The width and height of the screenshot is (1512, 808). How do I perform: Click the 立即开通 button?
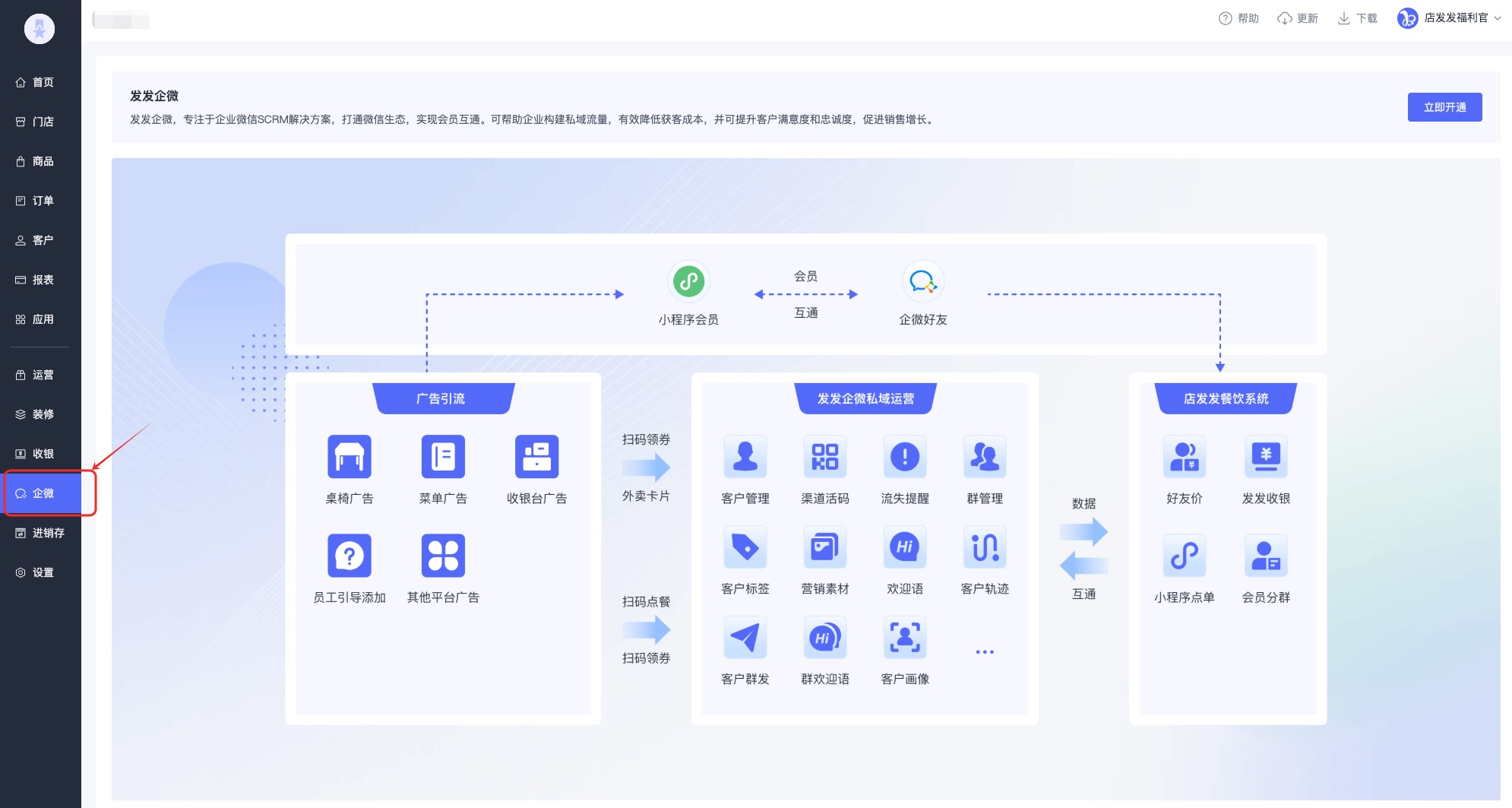(1444, 107)
